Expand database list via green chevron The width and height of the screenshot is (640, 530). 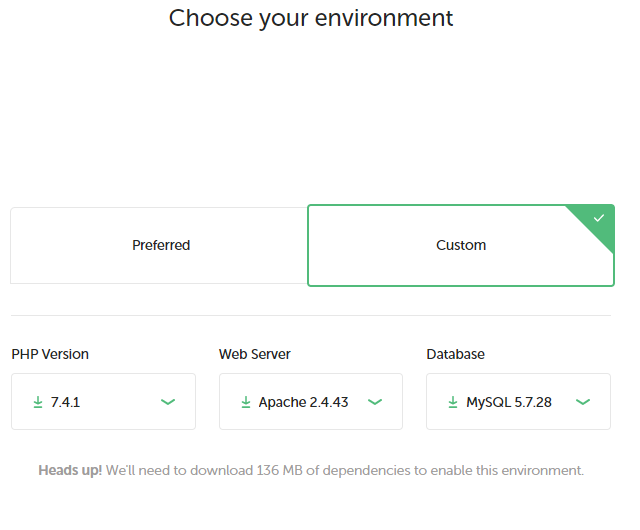click(583, 402)
